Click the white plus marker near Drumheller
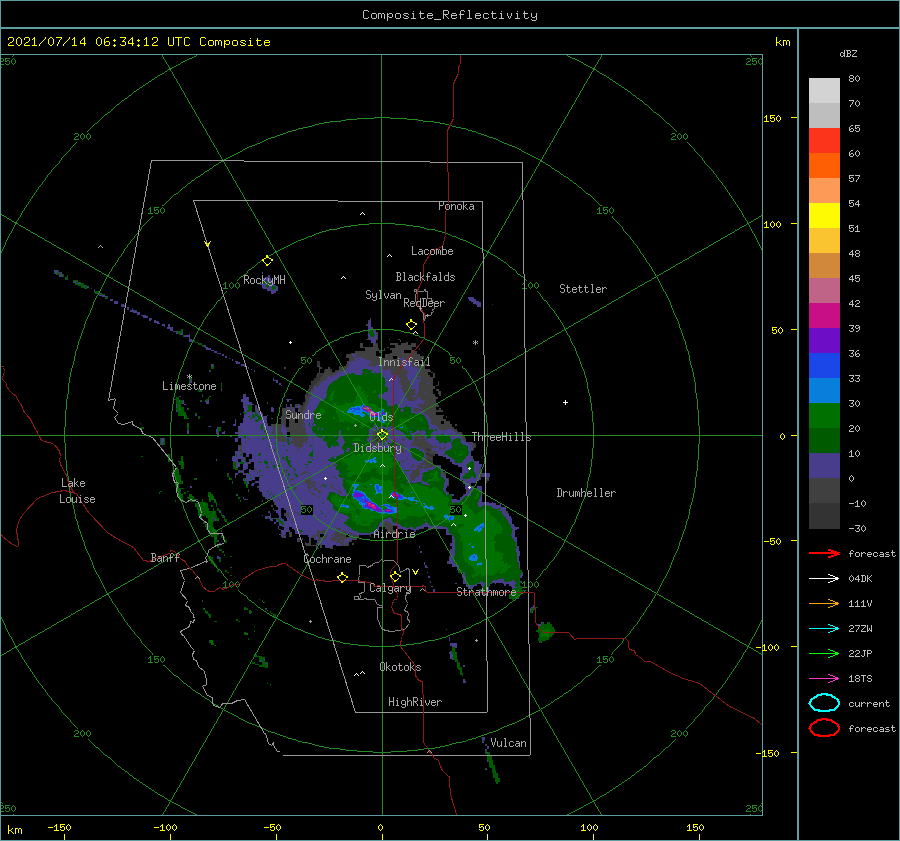The height and width of the screenshot is (841, 900). (x=565, y=402)
